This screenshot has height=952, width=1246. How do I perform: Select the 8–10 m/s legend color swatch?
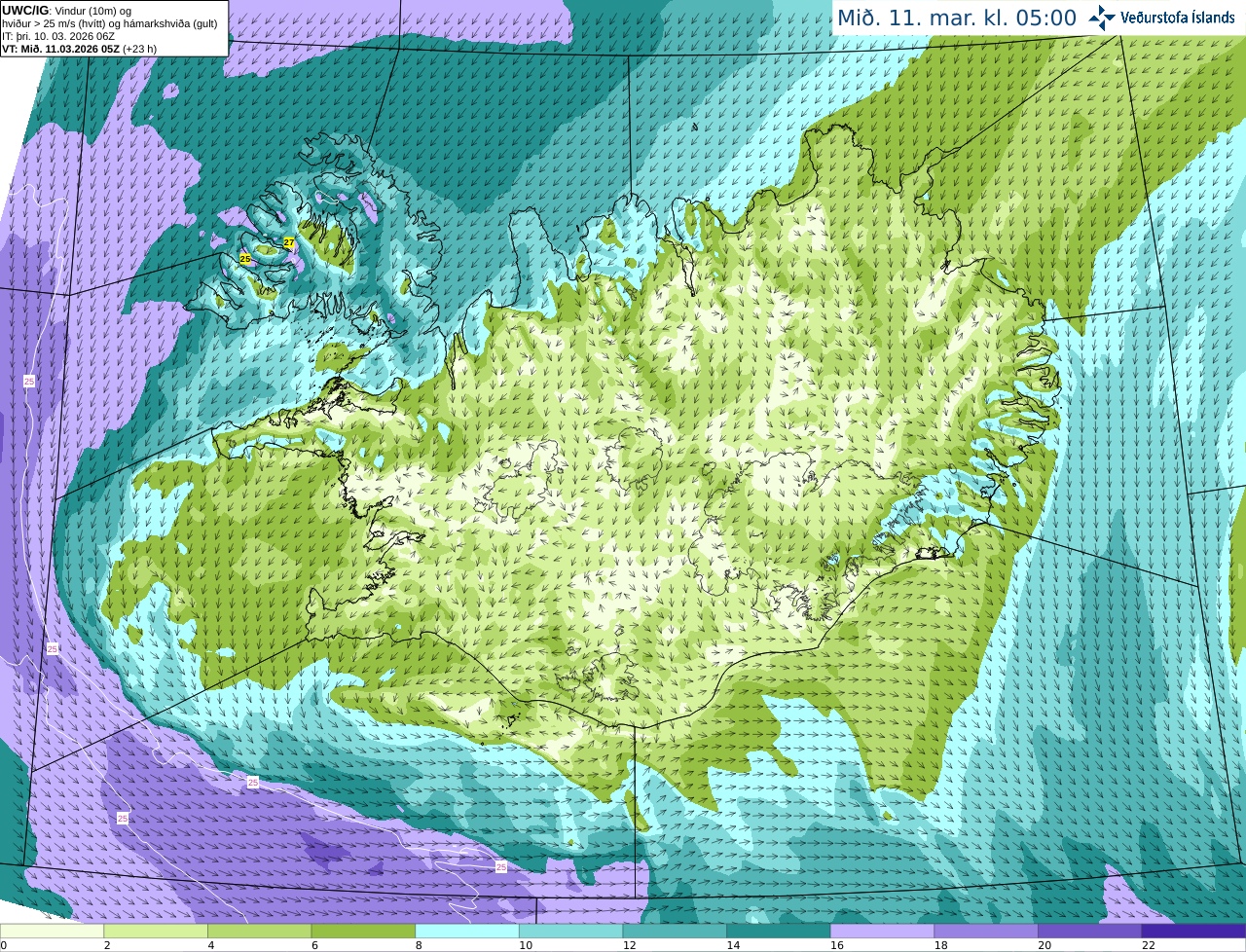467,931
